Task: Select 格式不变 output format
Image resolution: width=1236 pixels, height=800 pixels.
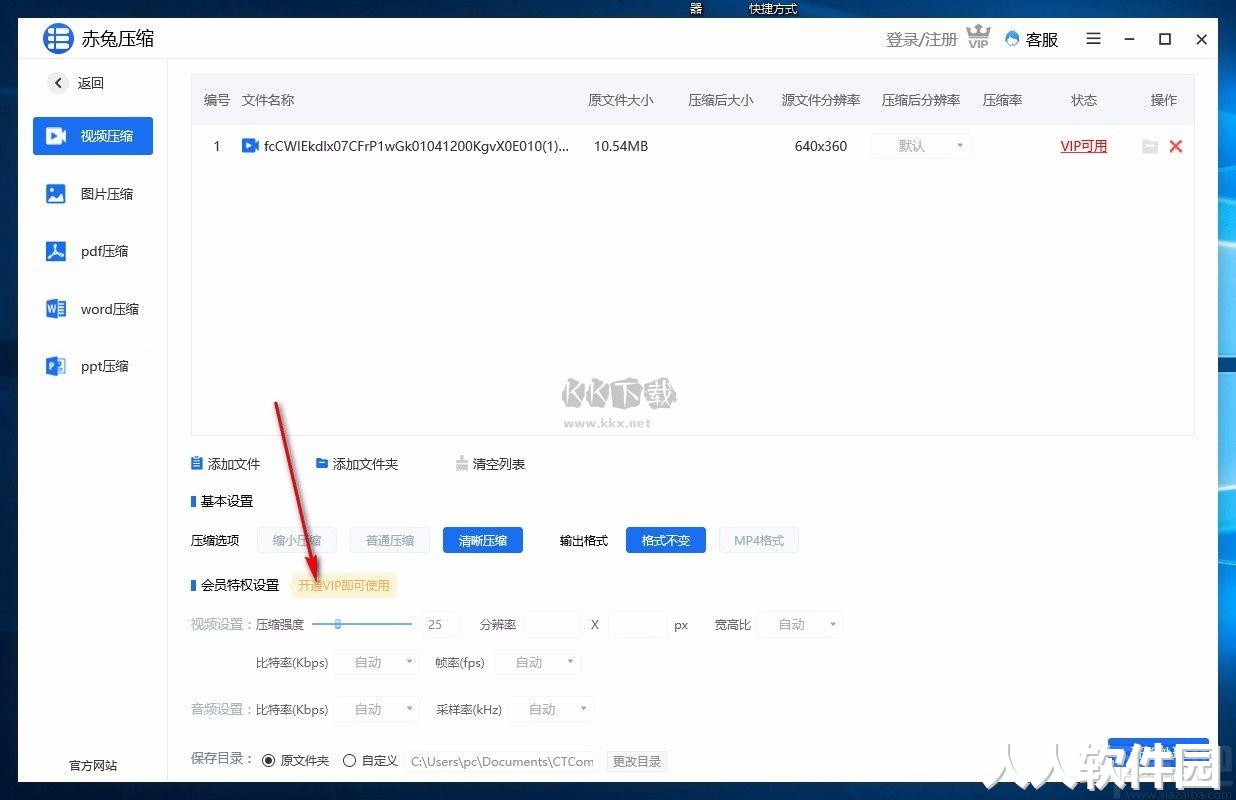Action: pyautogui.click(x=666, y=540)
